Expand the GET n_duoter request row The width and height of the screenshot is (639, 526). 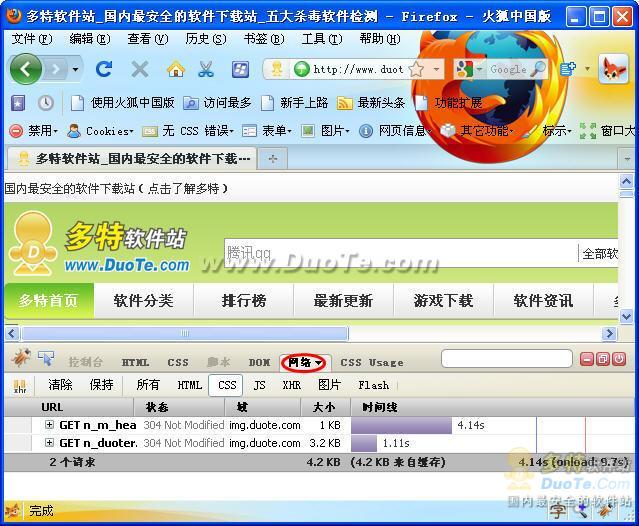(49, 443)
